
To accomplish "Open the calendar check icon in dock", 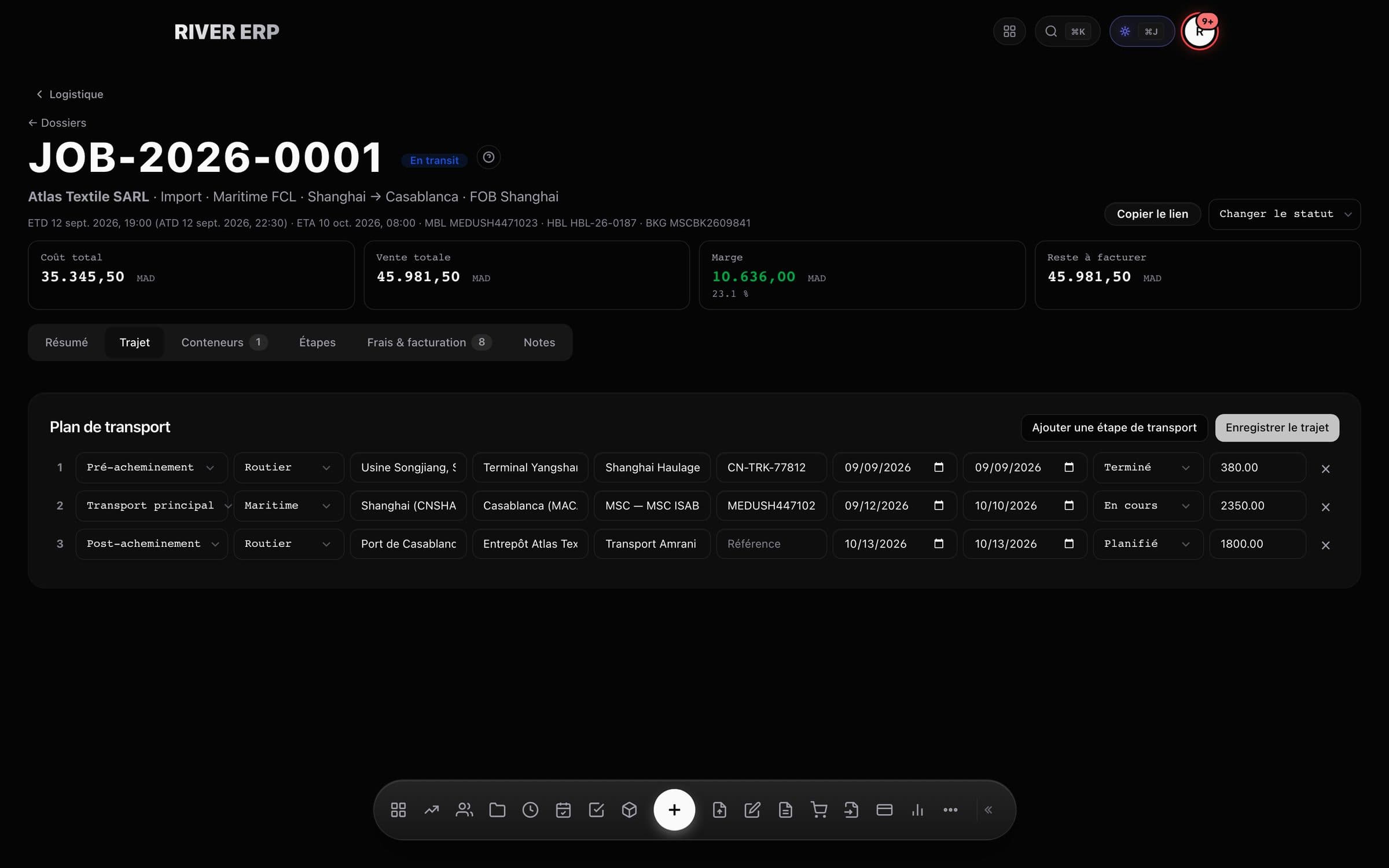I will click(563, 810).
